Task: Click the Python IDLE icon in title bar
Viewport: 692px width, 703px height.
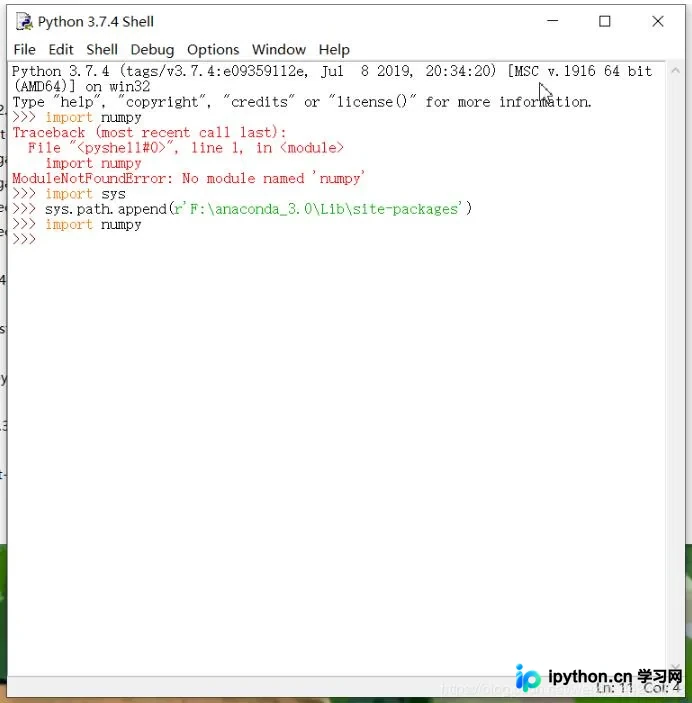Action: point(24,22)
